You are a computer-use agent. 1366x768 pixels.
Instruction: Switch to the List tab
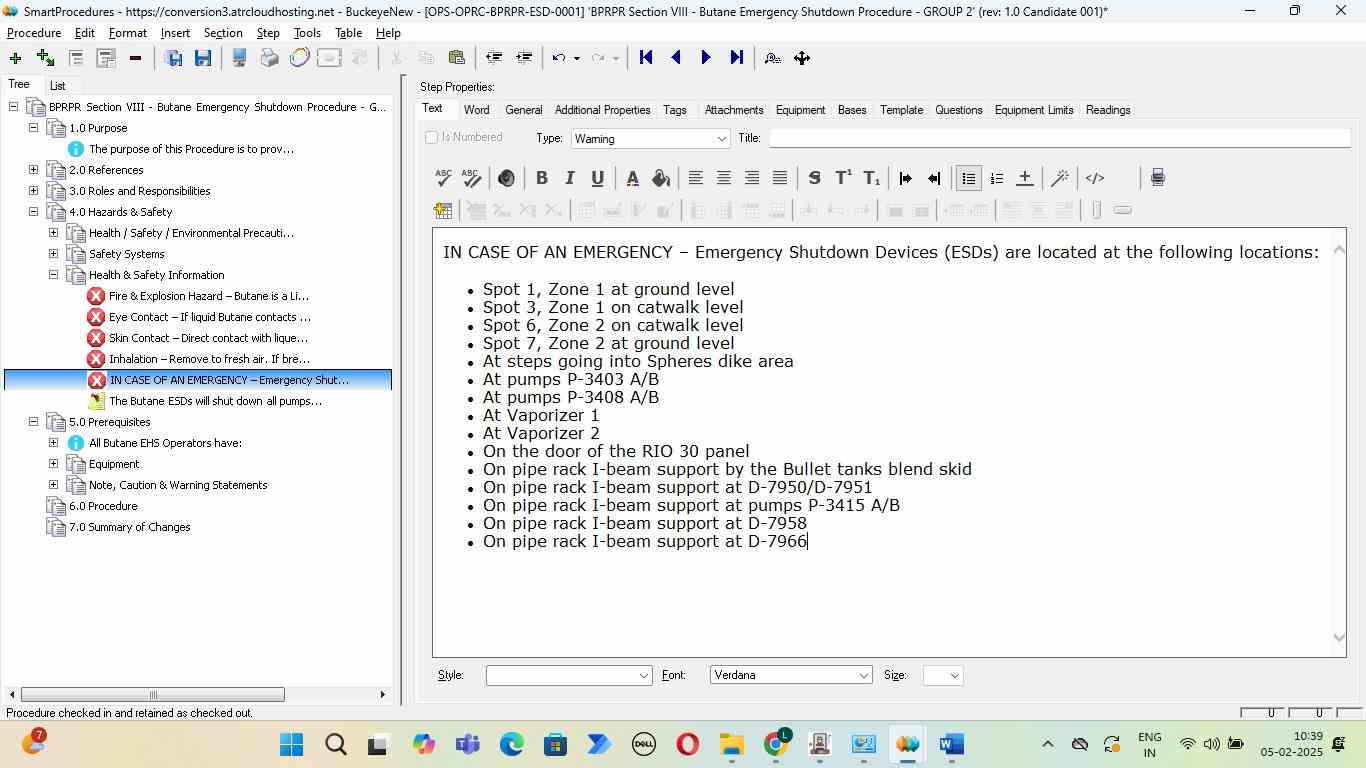coord(58,86)
